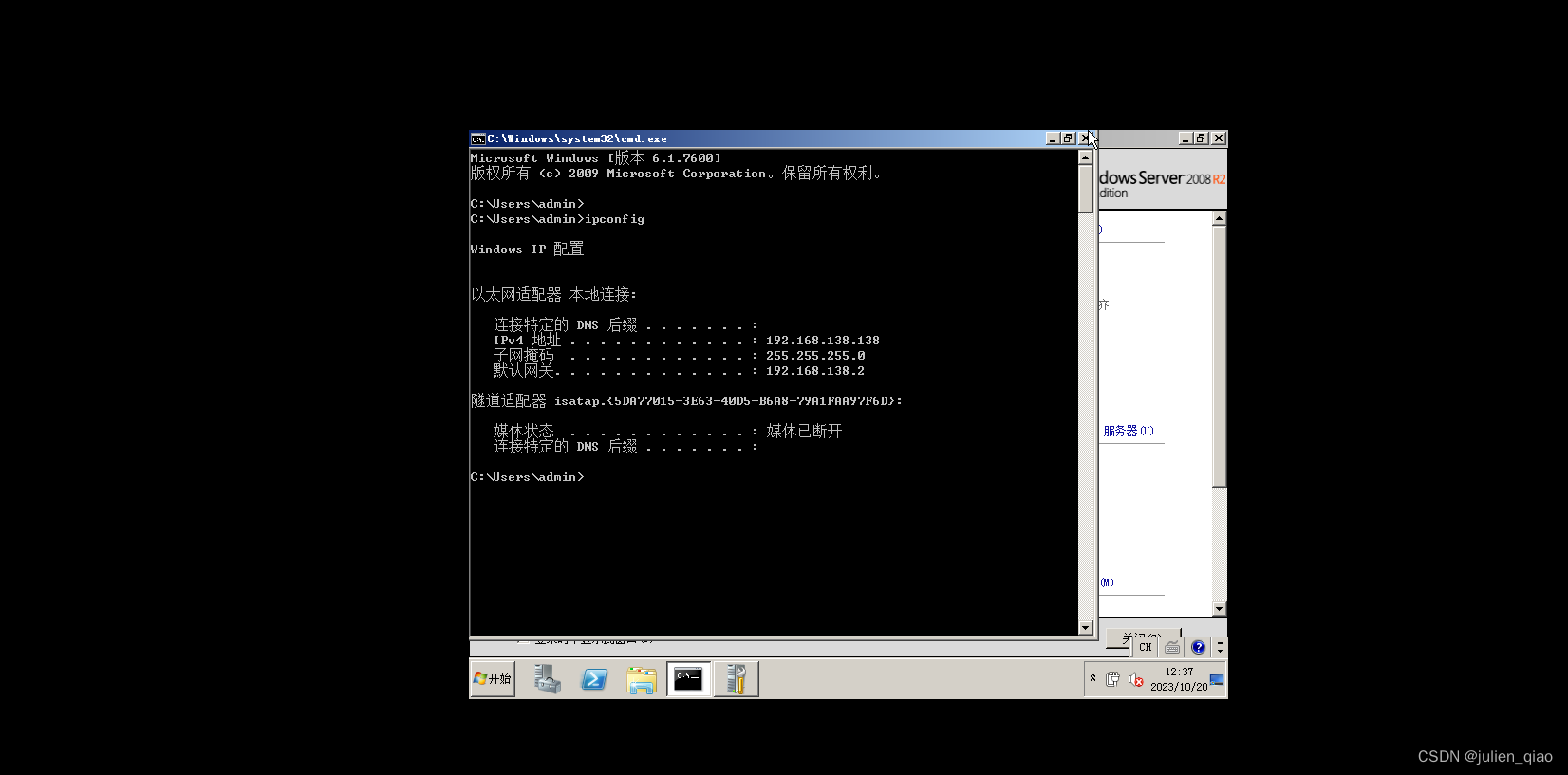Click background window scrollbar down arrow
The height and width of the screenshot is (775, 1568).
pyautogui.click(x=1220, y=609)
